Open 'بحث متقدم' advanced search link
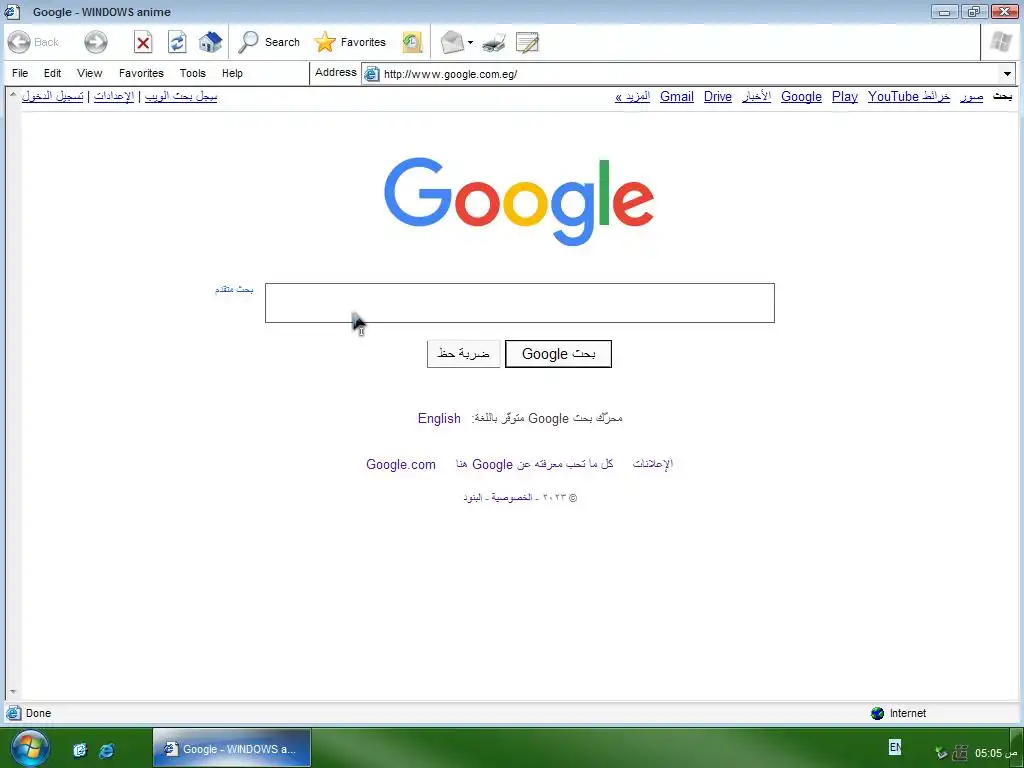Screen dimensions: 1024x768 click(x=234, y=289)
